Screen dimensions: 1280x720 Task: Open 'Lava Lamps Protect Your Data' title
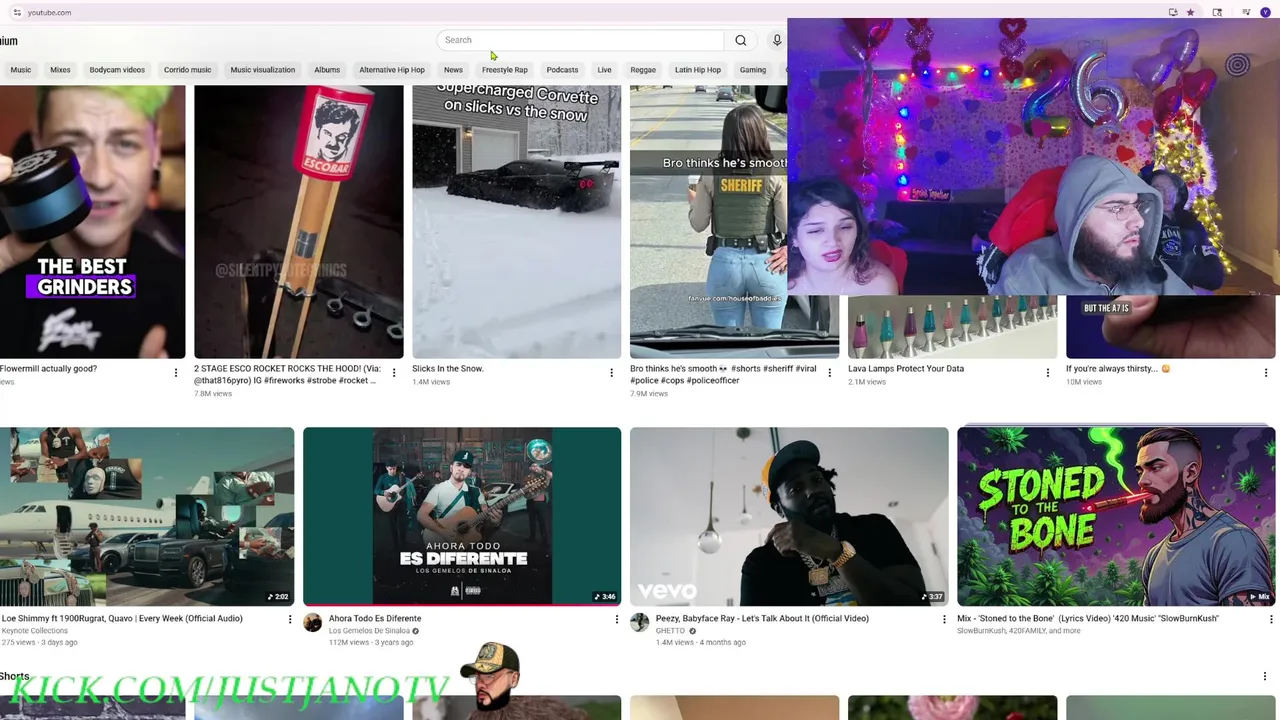(x=906, y=369)
